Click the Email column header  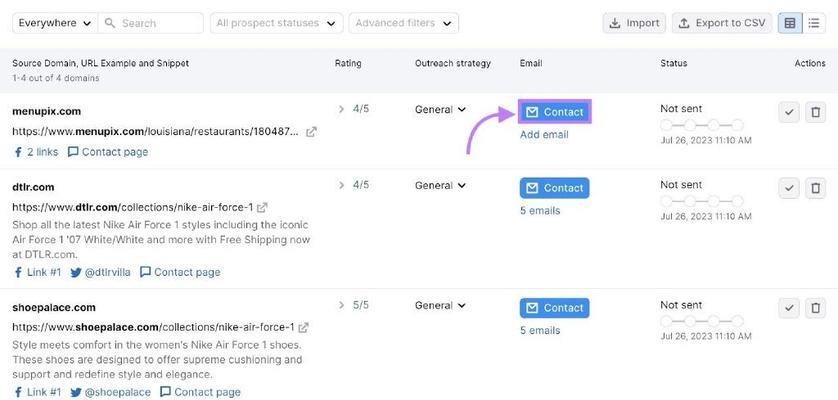click(531, 63)
